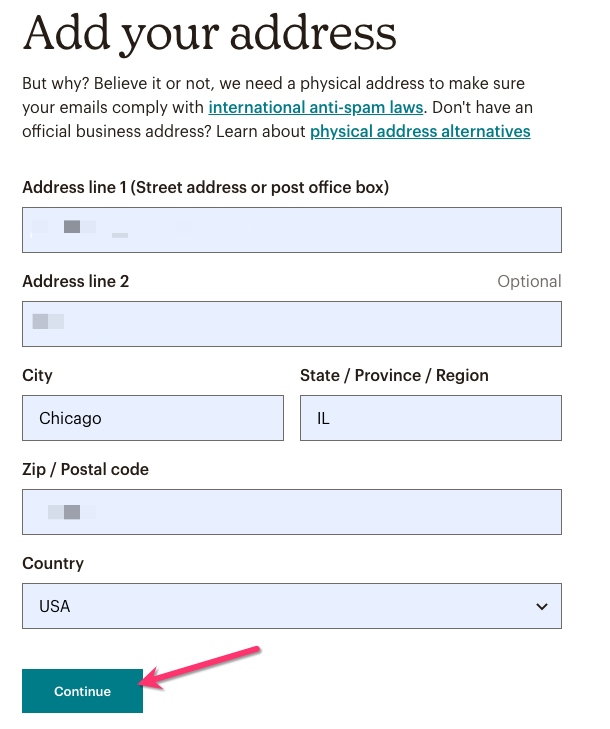Click the City field containing Chicago

point(152,418)
